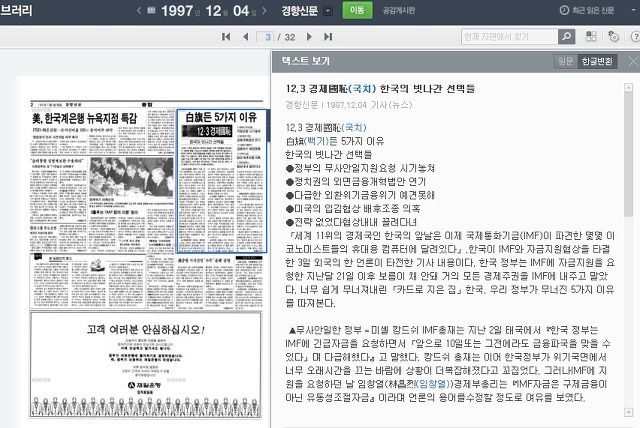Click the page number input showing 3
Image resolution: width=640 pixels, height=428 pixels.
265,37
